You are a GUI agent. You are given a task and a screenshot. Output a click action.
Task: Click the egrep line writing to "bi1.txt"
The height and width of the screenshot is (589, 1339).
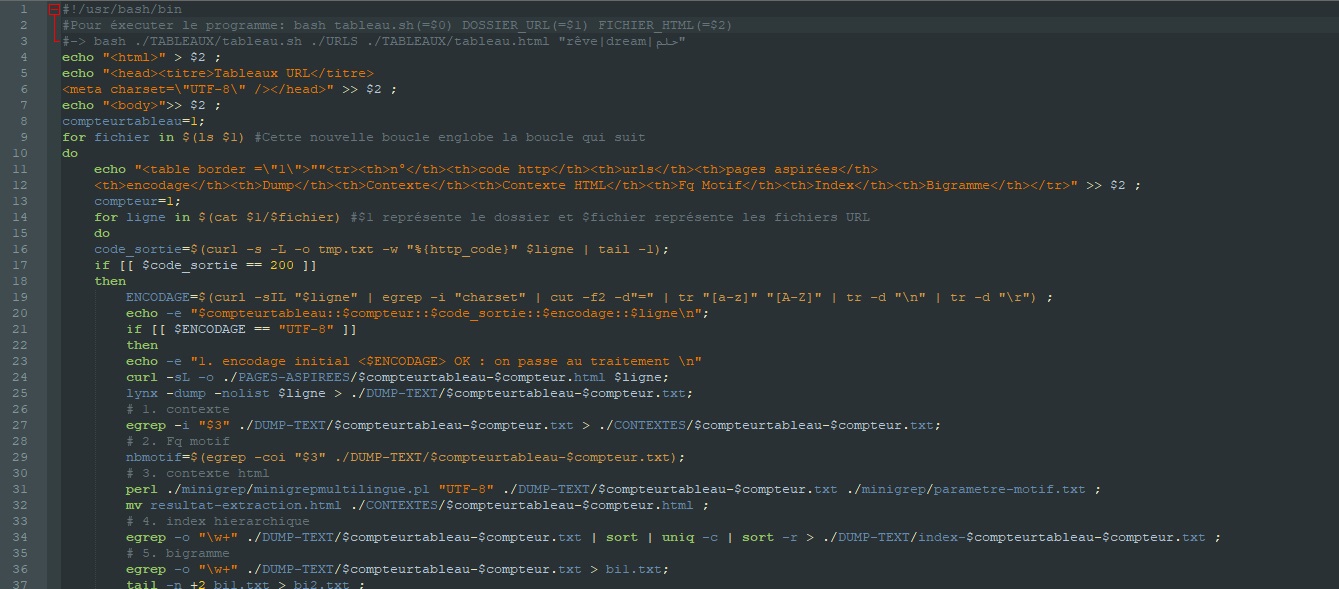[x=398, y=569]
